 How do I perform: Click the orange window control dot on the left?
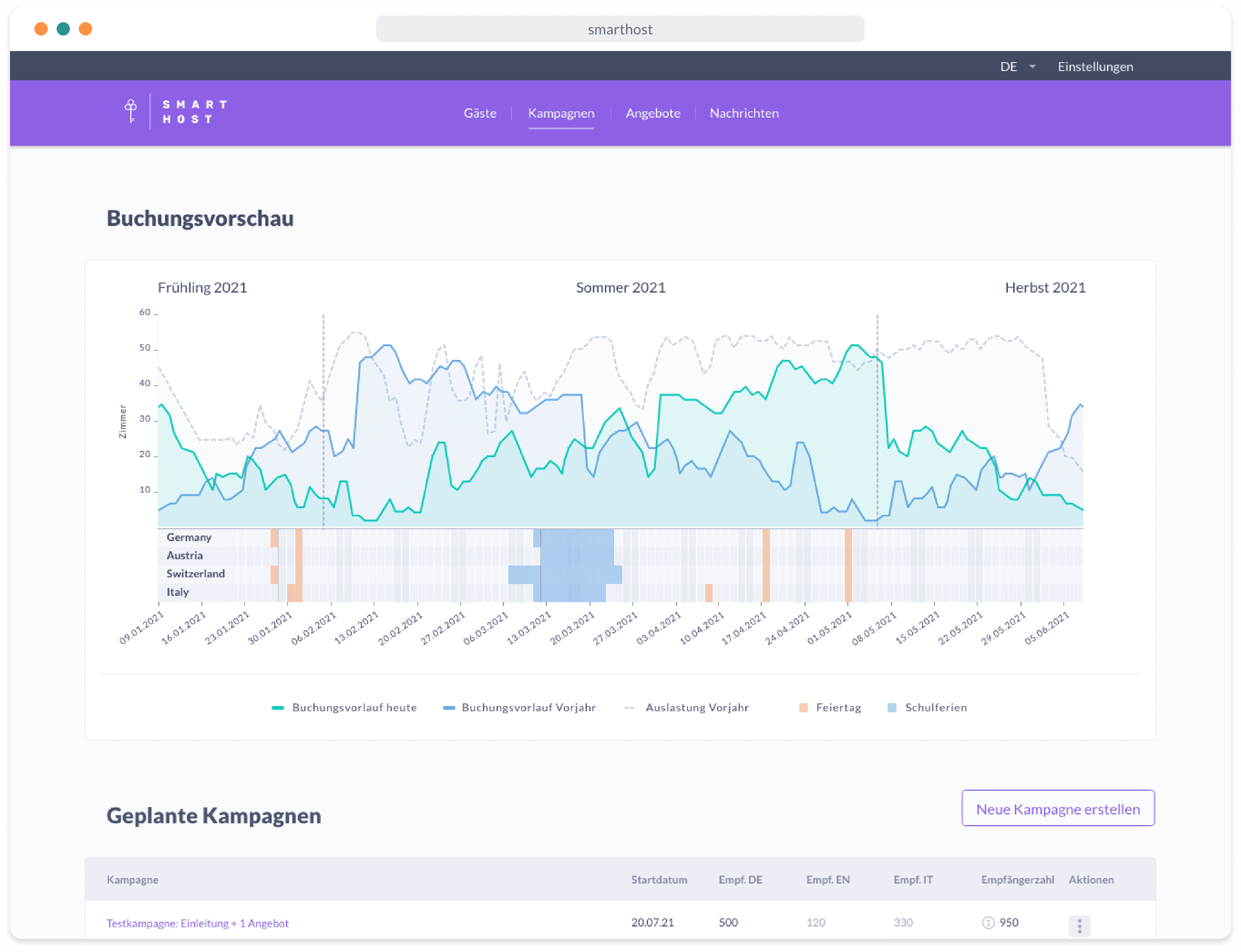(41, 29)
